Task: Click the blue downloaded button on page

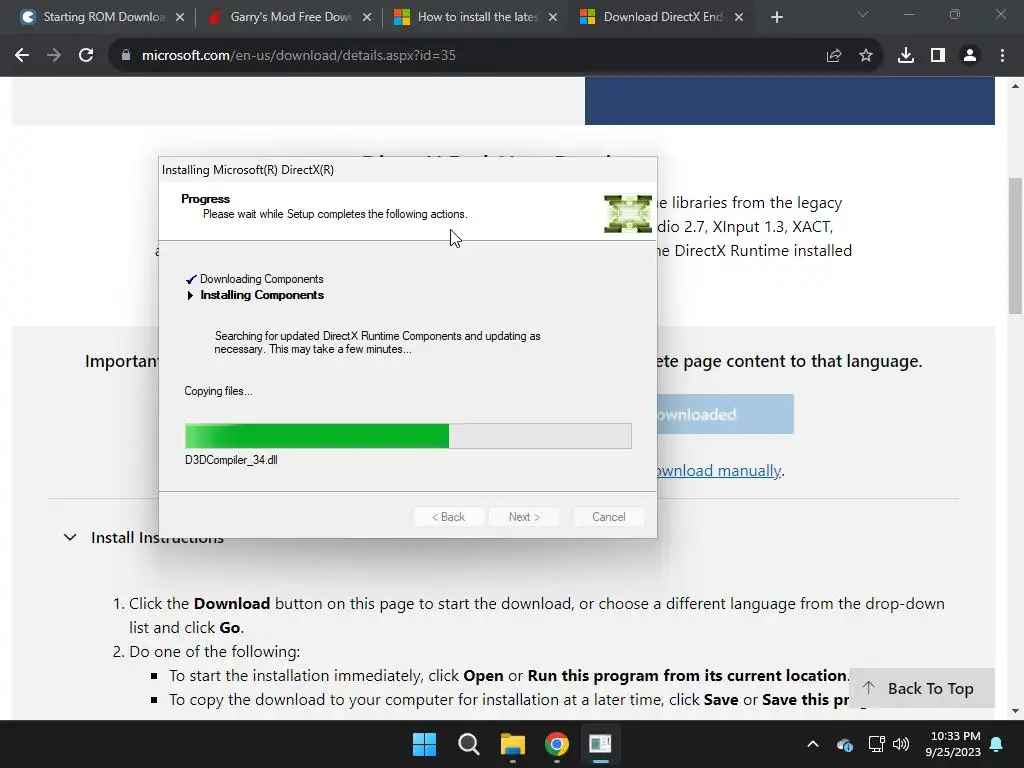Action: (x=725, y=414)
